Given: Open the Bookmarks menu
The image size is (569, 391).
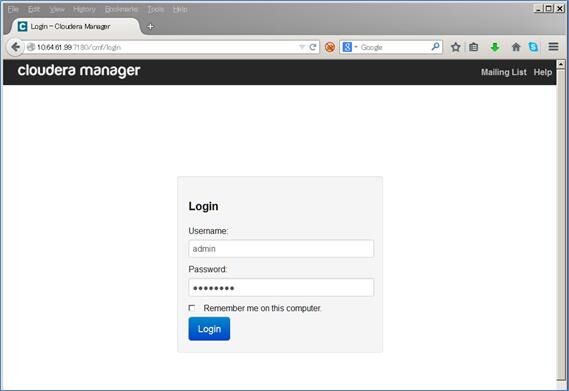Looking at the screenshot, I should coord(121,9).
